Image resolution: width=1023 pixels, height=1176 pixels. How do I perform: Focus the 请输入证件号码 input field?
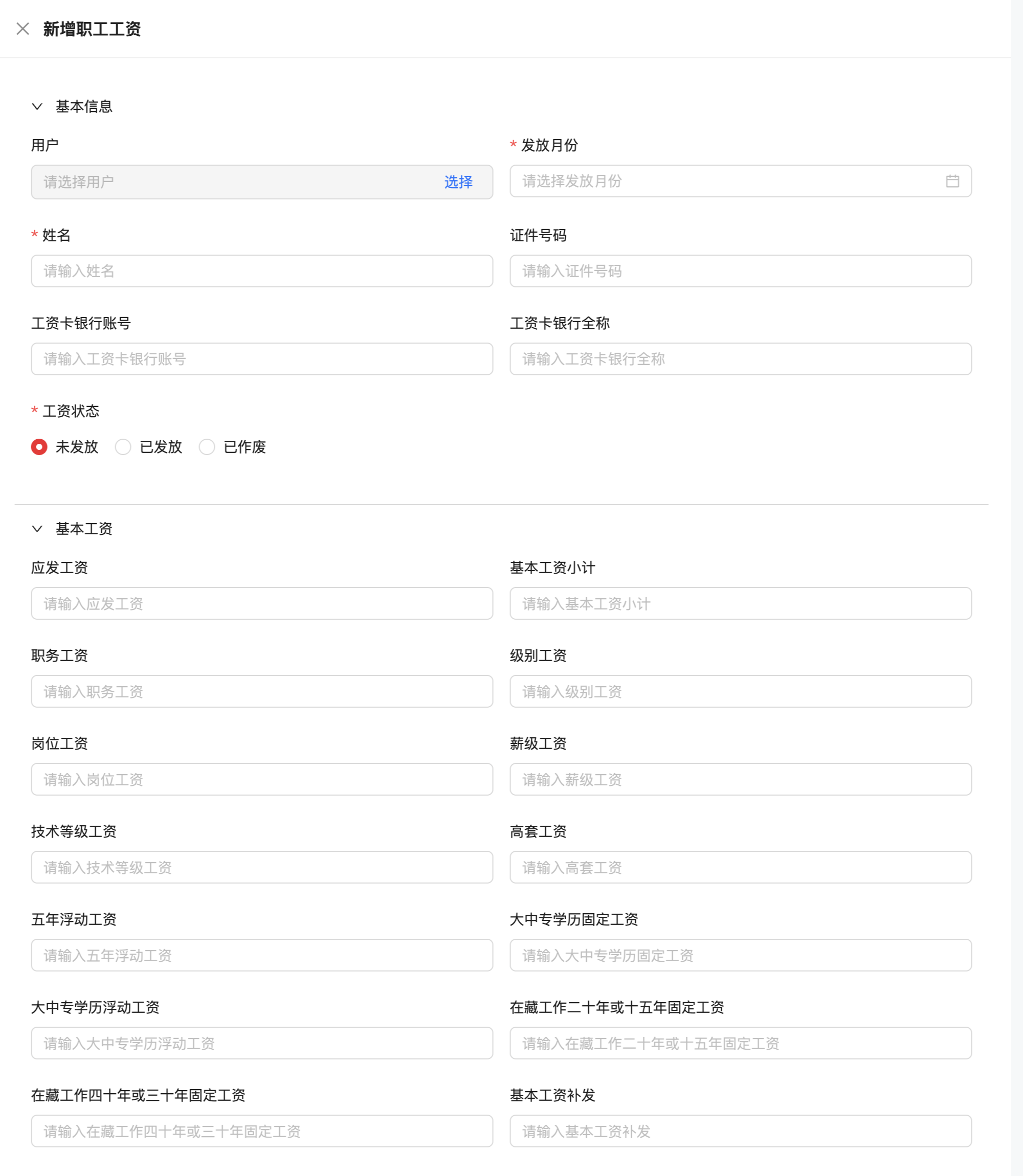(741, 271)
